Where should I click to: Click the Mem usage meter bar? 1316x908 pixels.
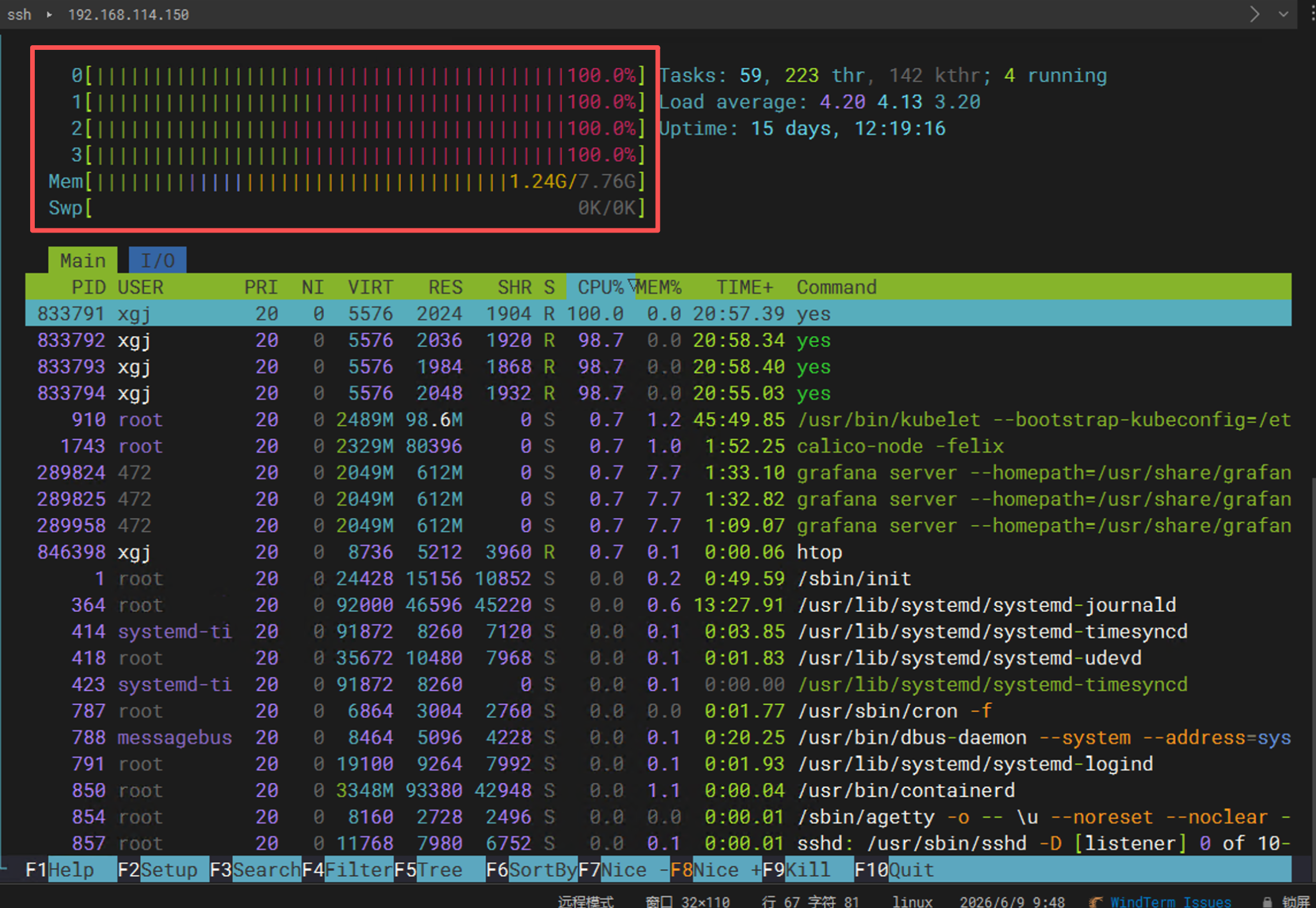(x=347, y=181)
